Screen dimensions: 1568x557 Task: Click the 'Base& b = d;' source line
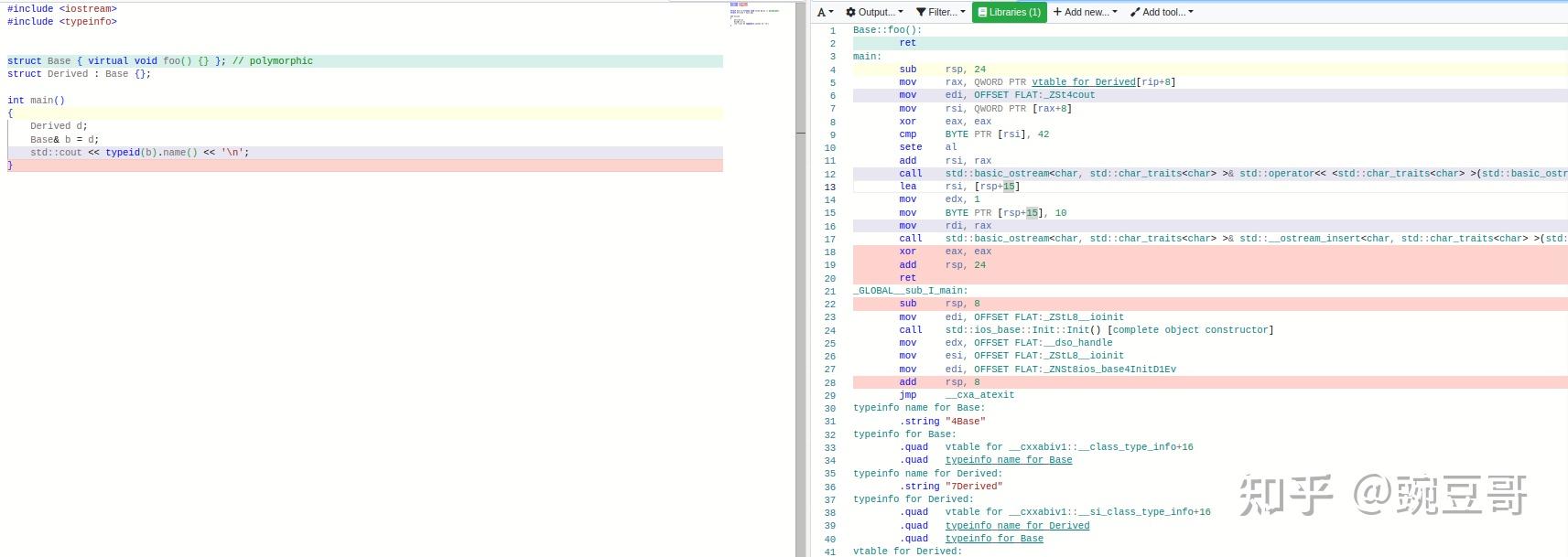point(64,140)
